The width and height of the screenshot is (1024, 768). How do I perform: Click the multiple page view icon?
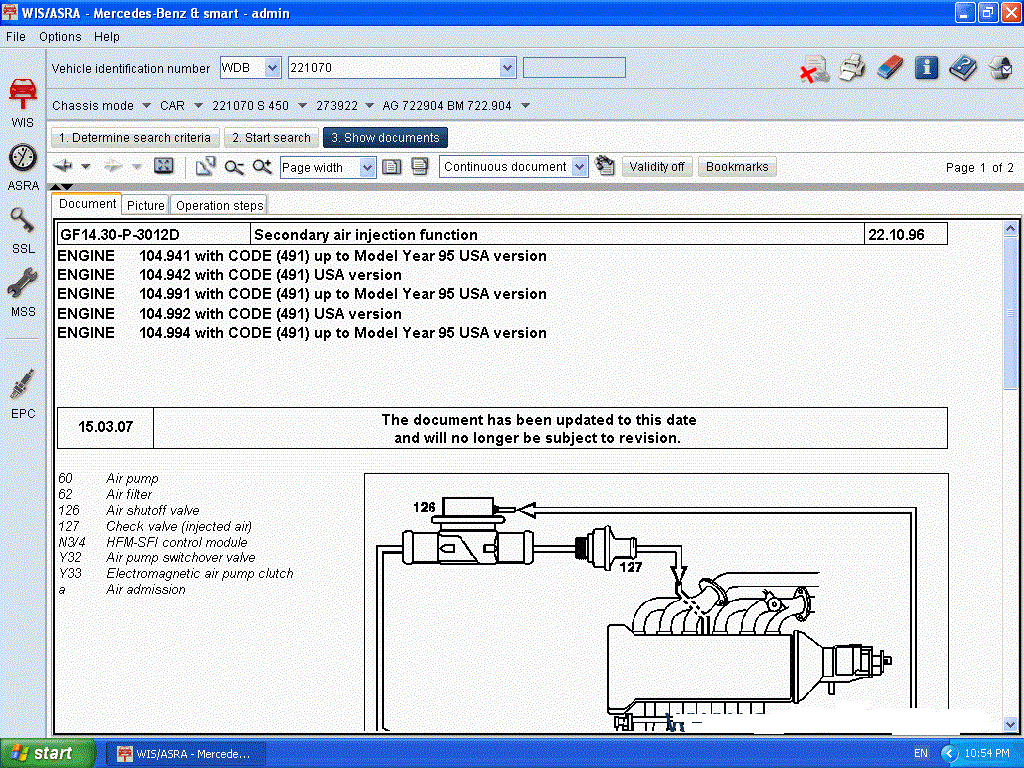[x=420, y=167]
